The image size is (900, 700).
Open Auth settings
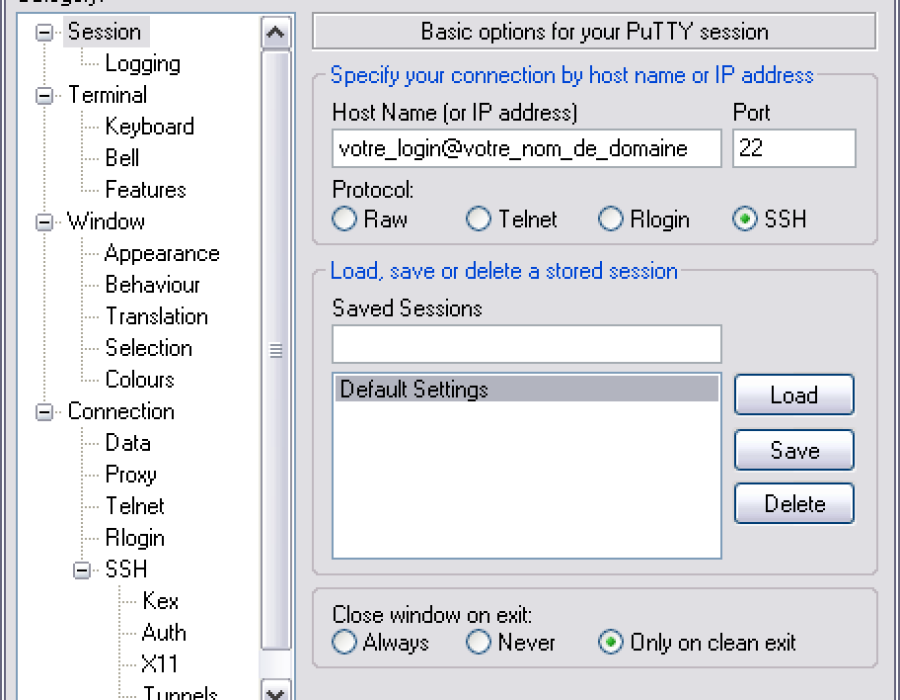pyautogui.click(x=164, y=633)
